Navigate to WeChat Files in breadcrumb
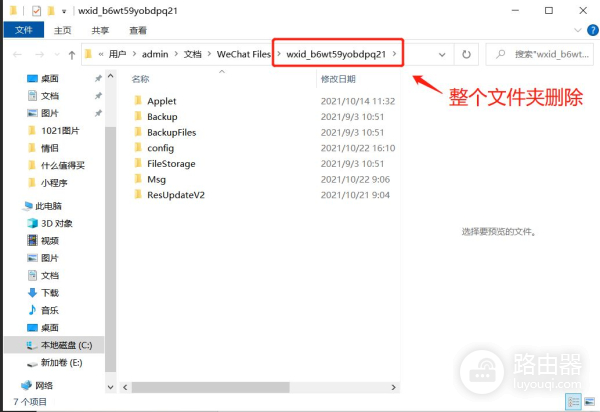Viewport: 600px width, 412px height. click(246, 52)
